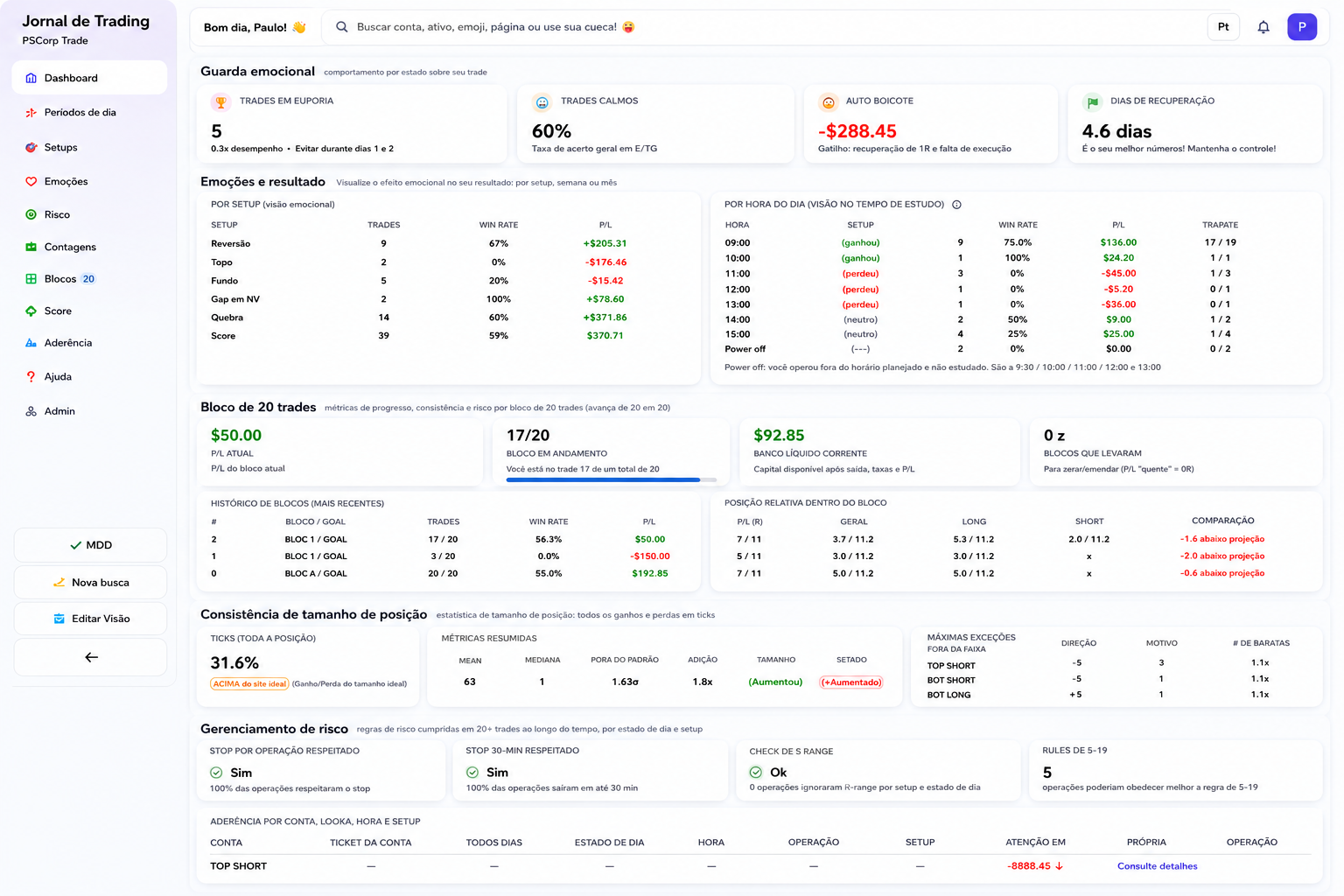Click the Risco target icon
The image size is (1344, 896).
tap(31, 214)
